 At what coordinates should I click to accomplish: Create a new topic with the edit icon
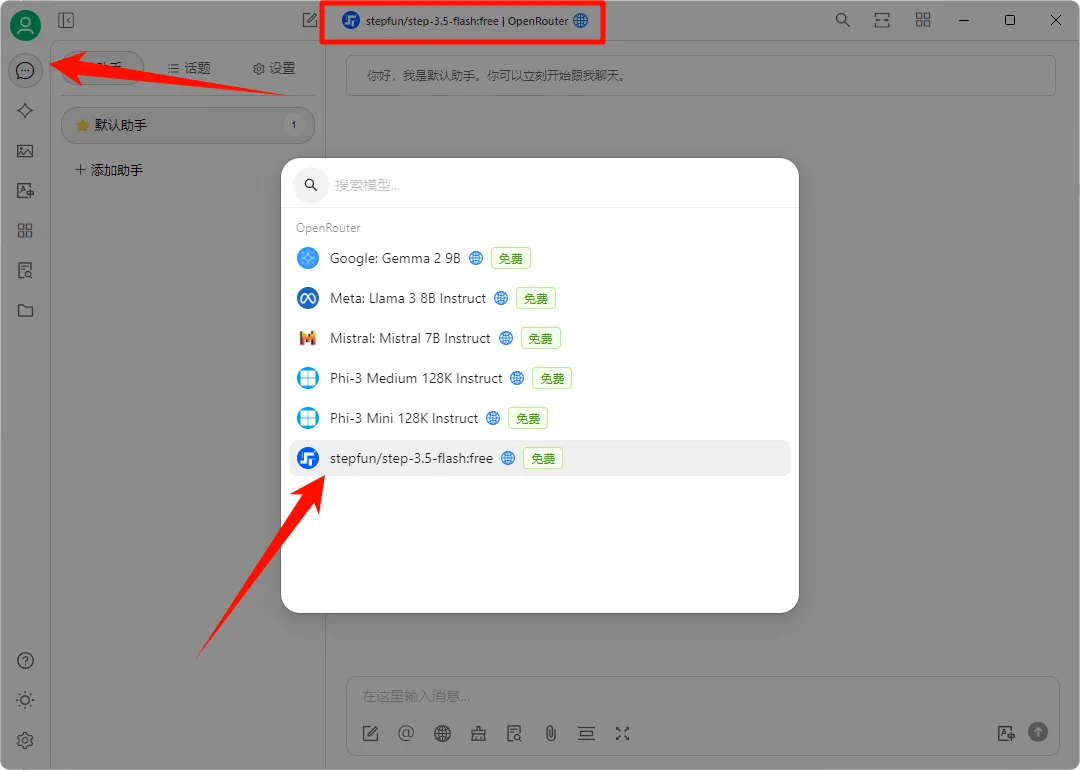(310, 20)
